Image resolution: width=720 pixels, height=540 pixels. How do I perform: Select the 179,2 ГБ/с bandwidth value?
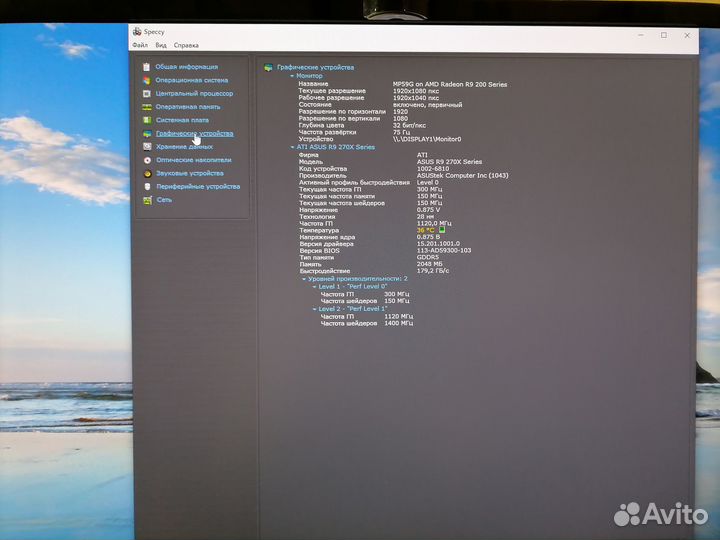pyautogui.click(x=433, y=271)
